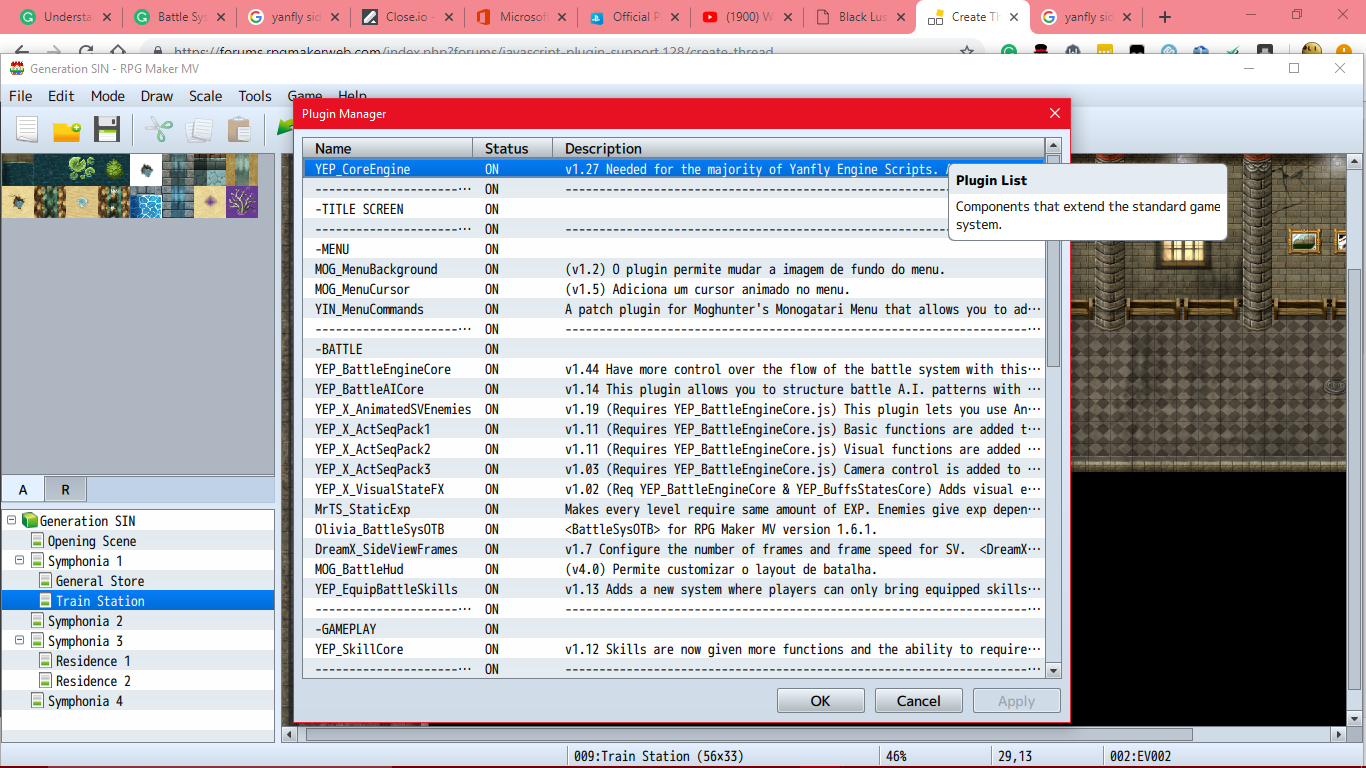The width and height of the screenshot is (1366, 768).
Task: Select the -TITLE SCREEN separator row
Action: pos(674,209)
